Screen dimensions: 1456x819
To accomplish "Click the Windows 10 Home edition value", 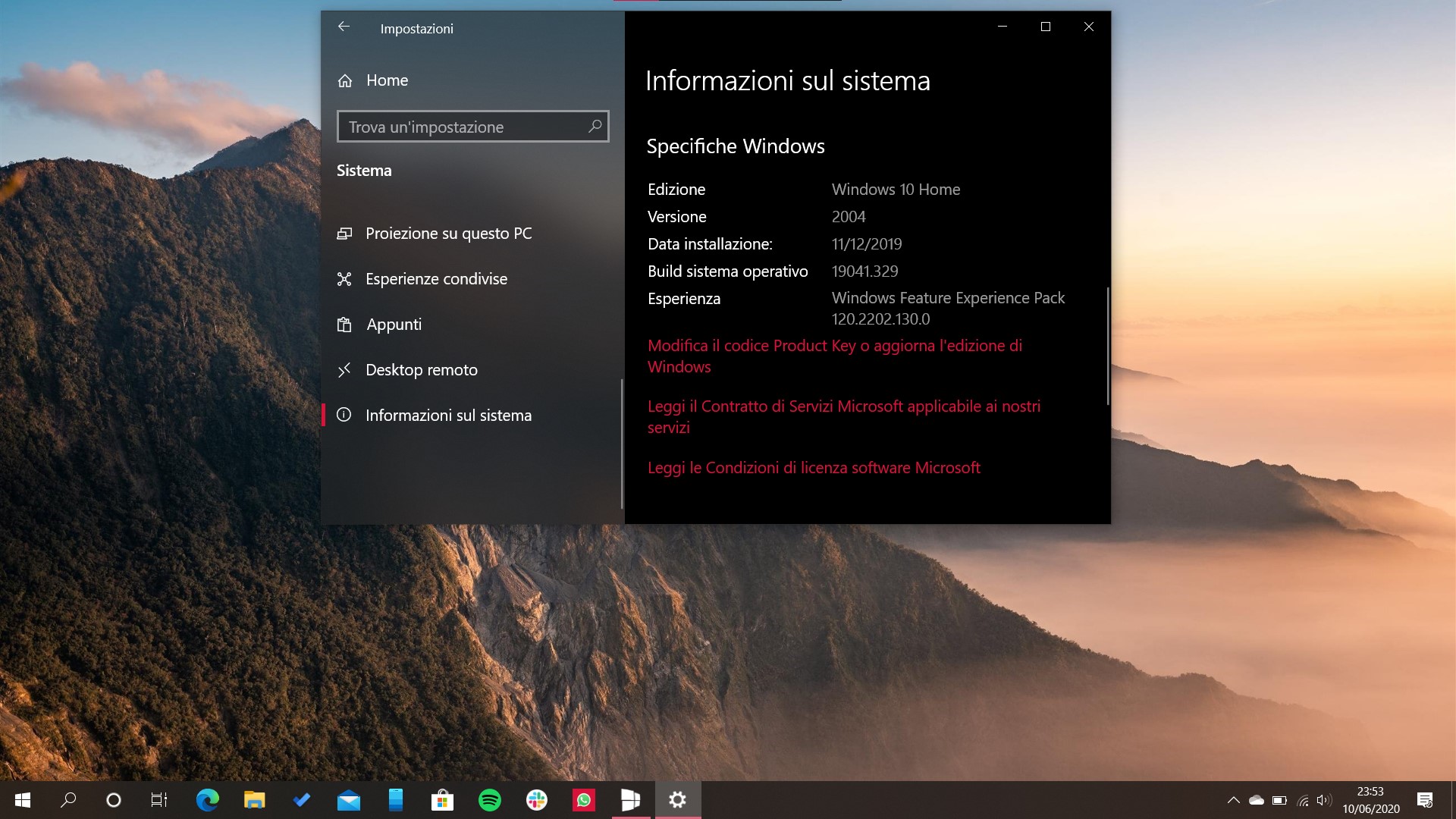I will coord(896,190).
